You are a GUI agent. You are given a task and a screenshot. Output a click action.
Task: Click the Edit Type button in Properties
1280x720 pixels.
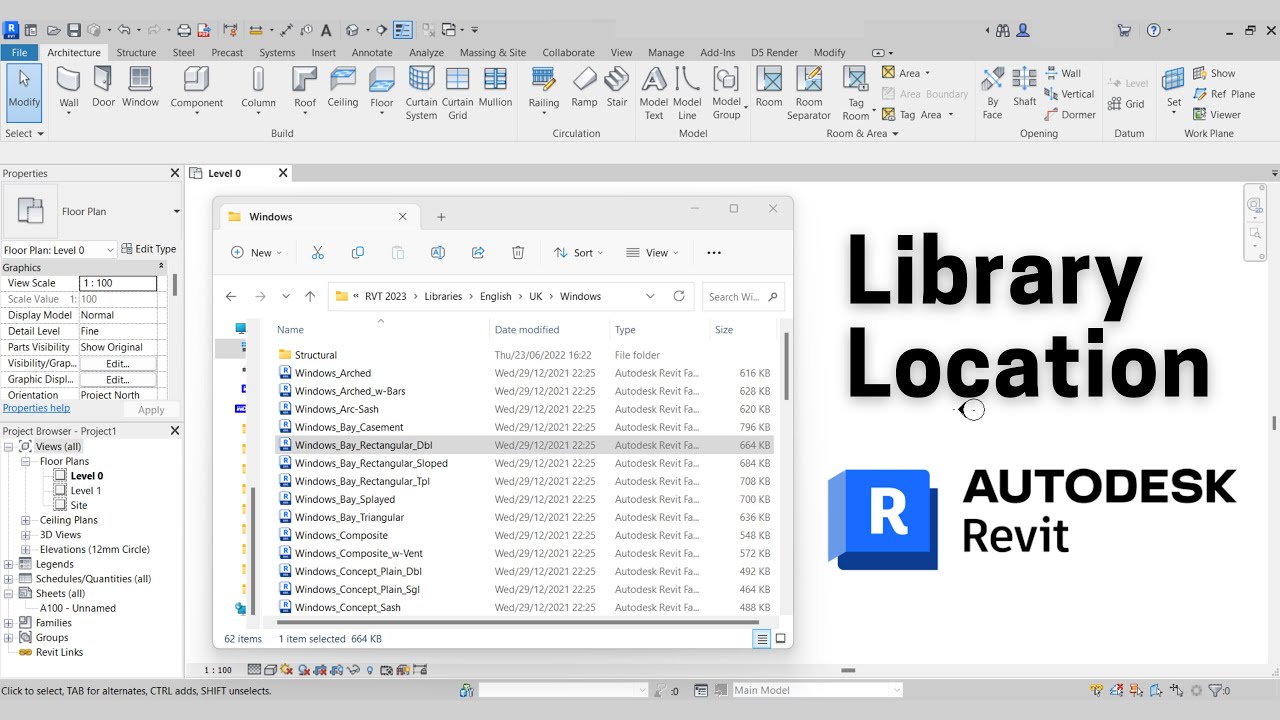[x=149, y=249]
